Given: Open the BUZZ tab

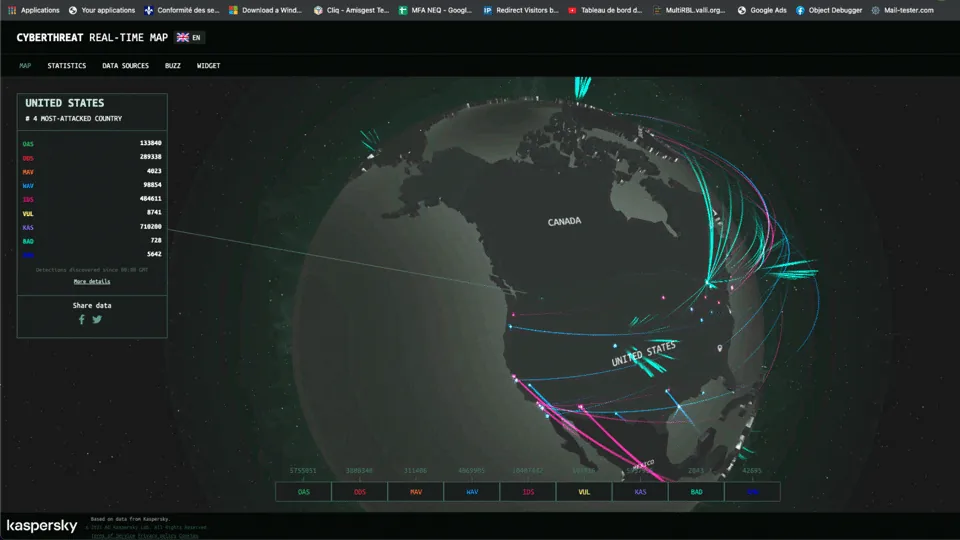Looking at the screenshot, I should 173,66.
